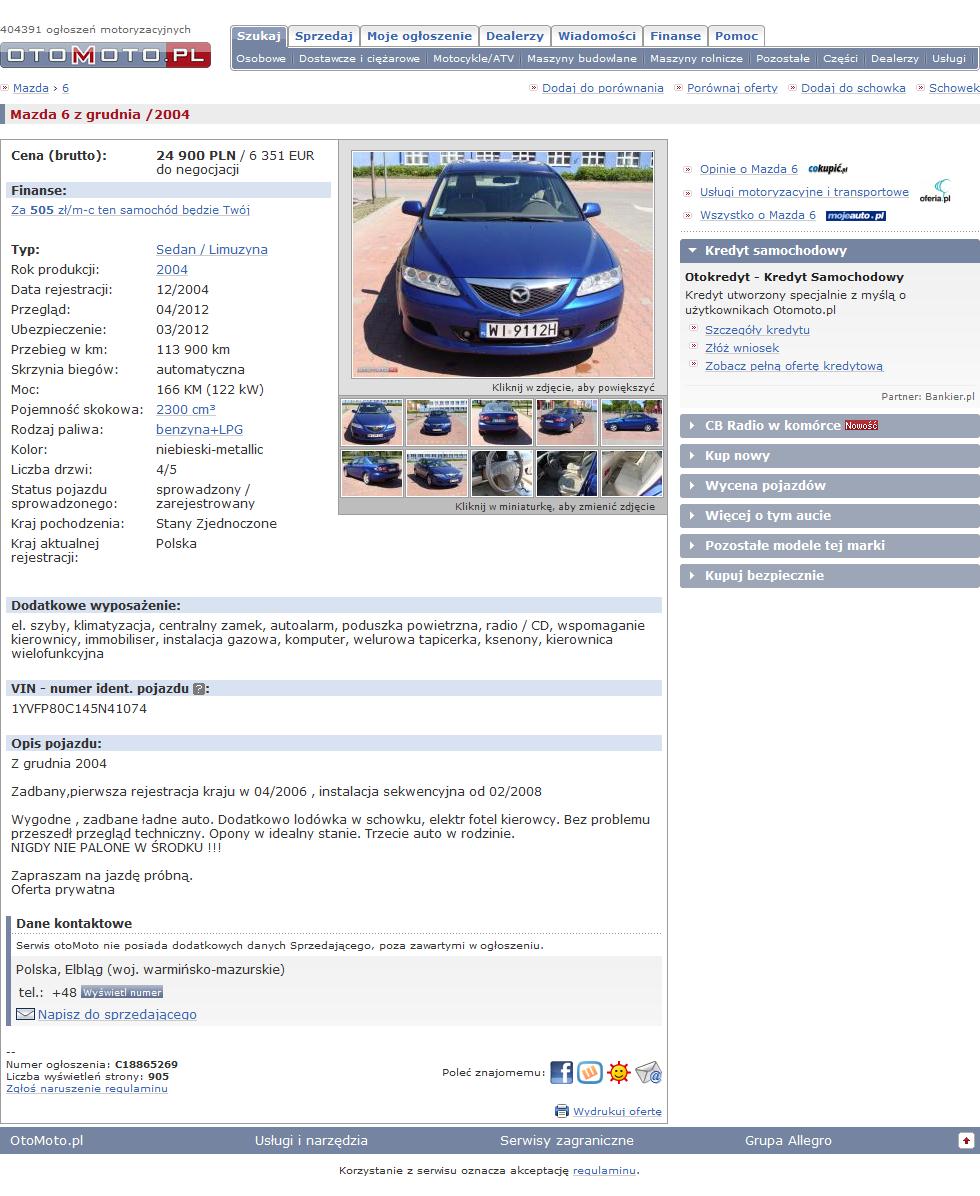Go to the Części category
980x1196 pixels.
pos(840,58)
